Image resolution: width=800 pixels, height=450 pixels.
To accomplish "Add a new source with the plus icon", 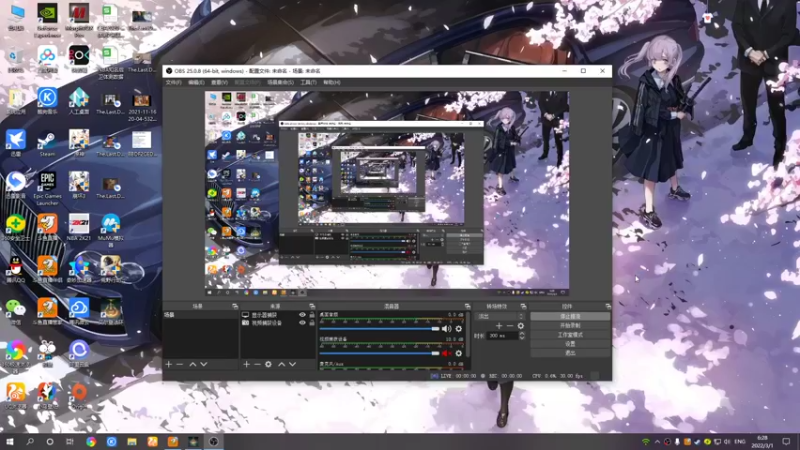I will pyautogui.click(x=246, y=364).
